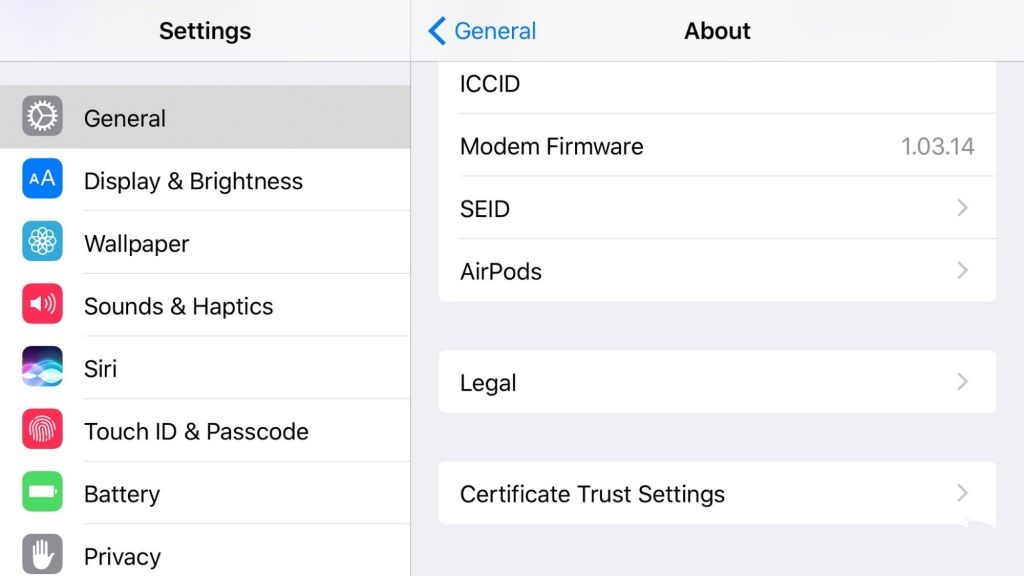Tap the Certificate Trust Settings chevron
Screen dimensions: 1024x576
[962, 492]
